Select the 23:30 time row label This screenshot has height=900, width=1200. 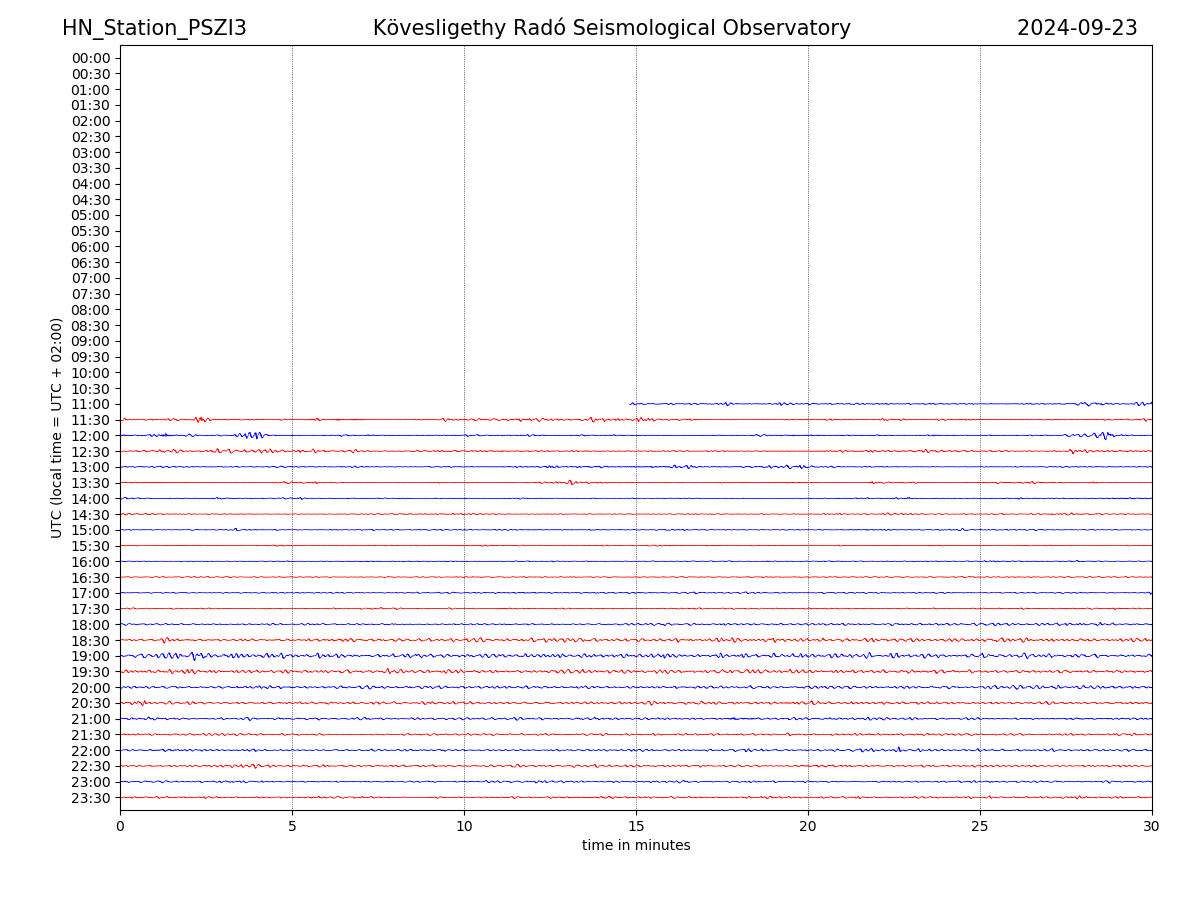click(x=90, y=798)
